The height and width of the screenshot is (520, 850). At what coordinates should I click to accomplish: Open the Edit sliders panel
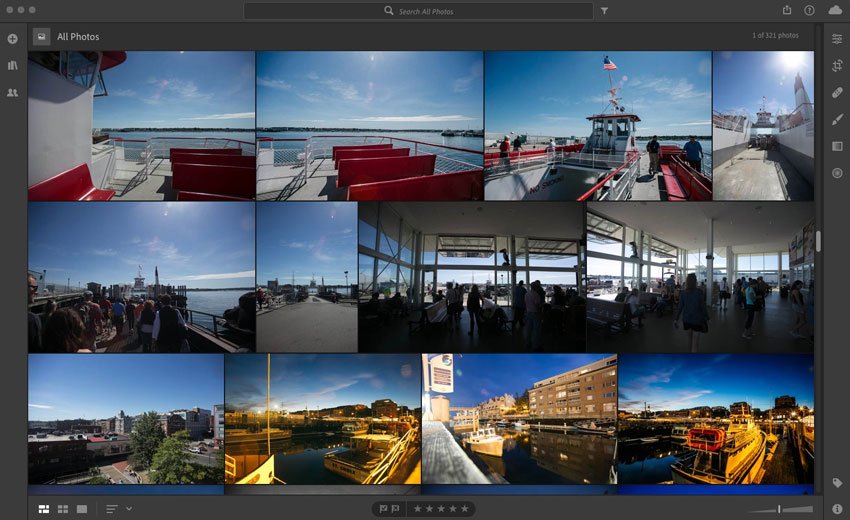pos(837,39)
